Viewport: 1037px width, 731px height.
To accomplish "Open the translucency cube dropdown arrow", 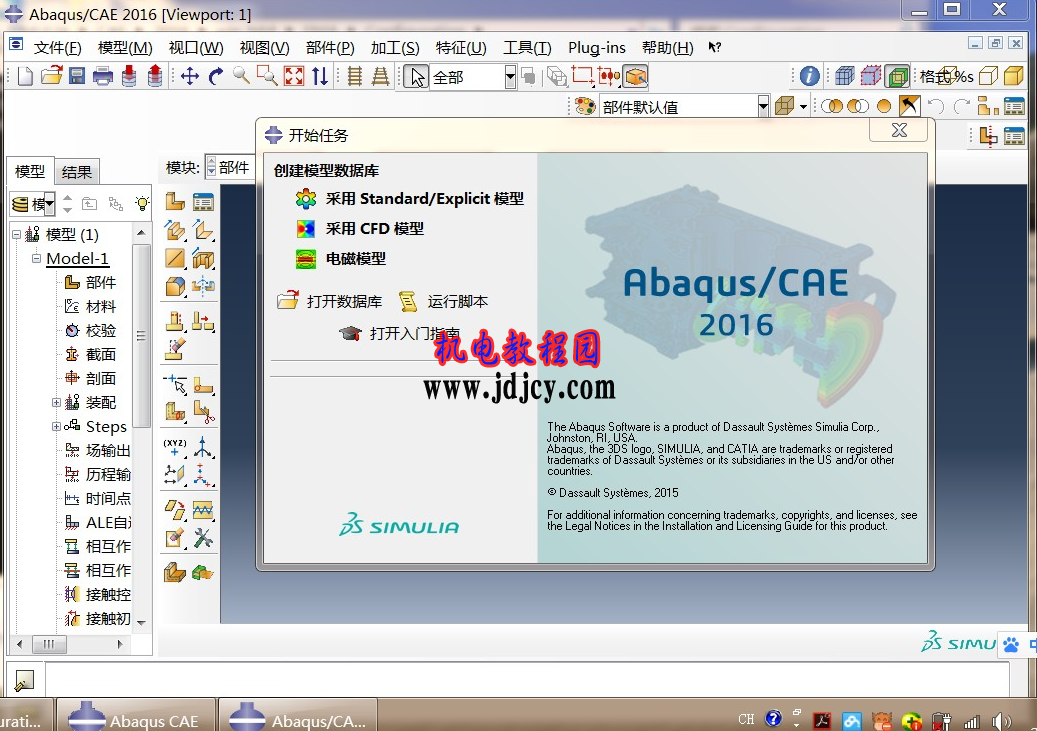I will click(x=803, y=106).
